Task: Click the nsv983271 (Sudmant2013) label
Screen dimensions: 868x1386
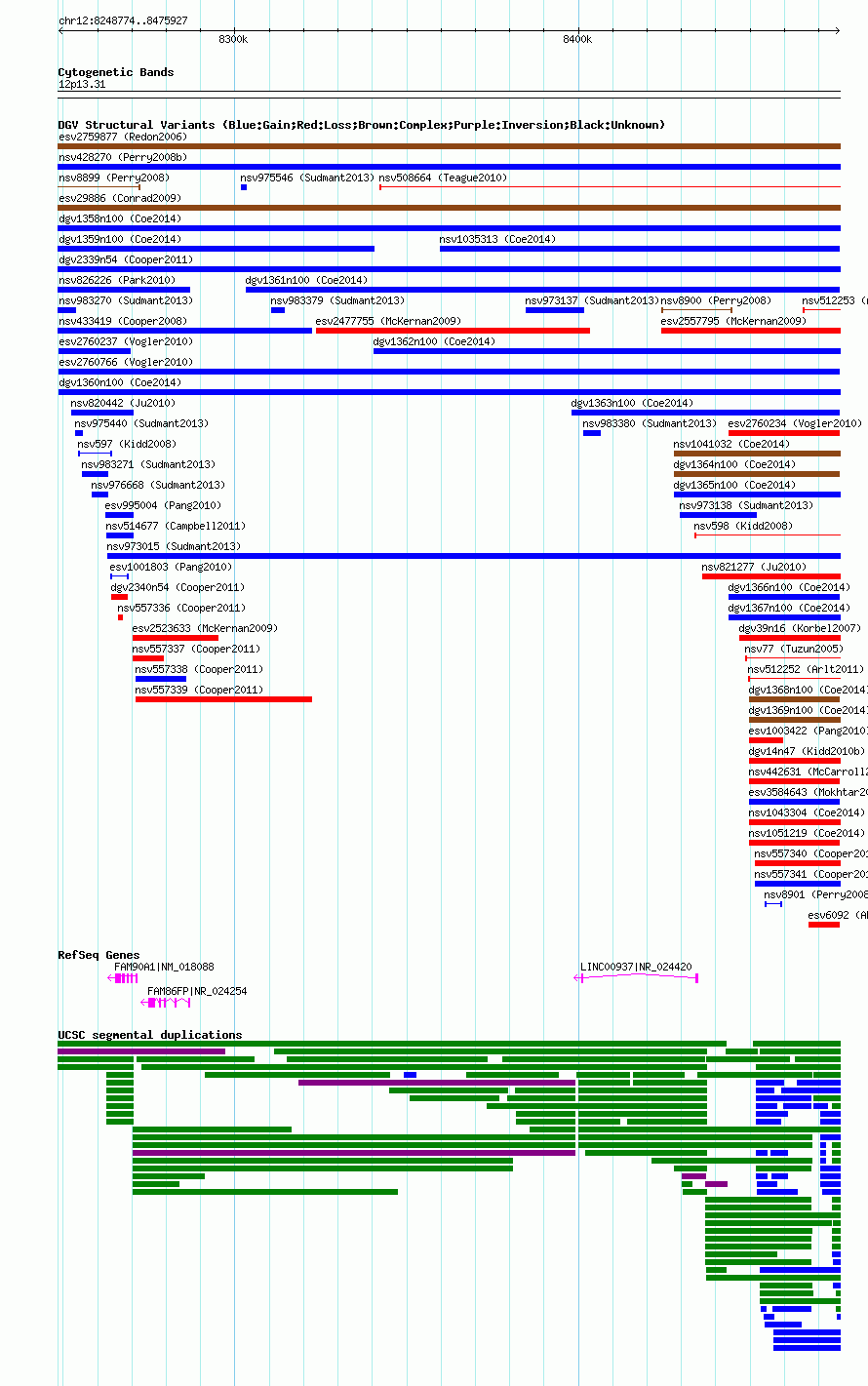Action: (x=148, y=464)
